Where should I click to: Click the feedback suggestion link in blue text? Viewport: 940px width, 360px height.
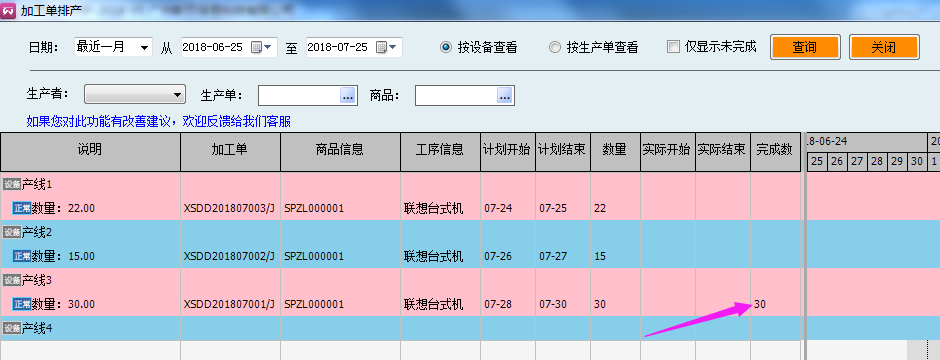[x=159, y=122]
